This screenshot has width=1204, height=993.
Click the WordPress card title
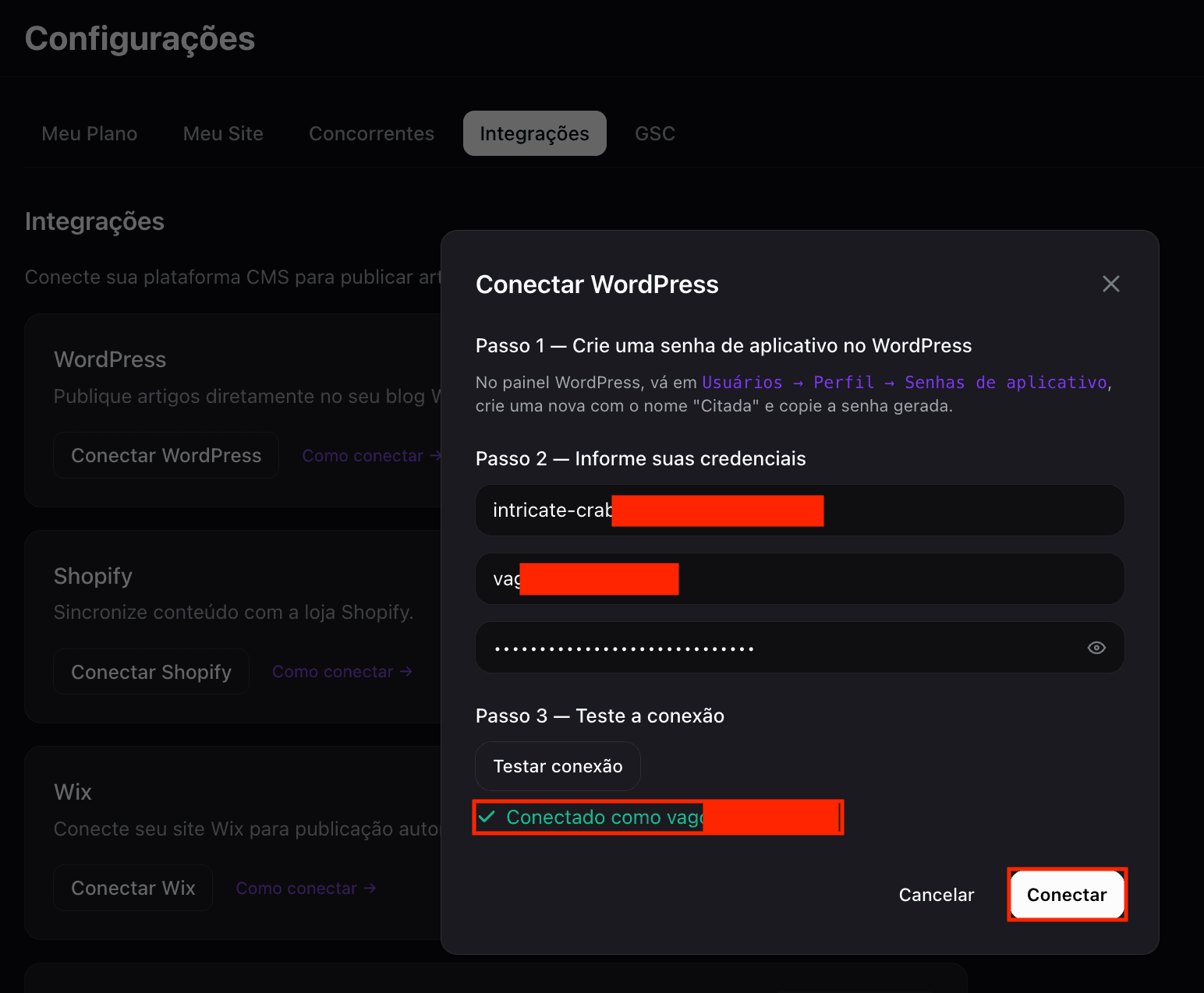pyautogui.click(x=110, y=359)
